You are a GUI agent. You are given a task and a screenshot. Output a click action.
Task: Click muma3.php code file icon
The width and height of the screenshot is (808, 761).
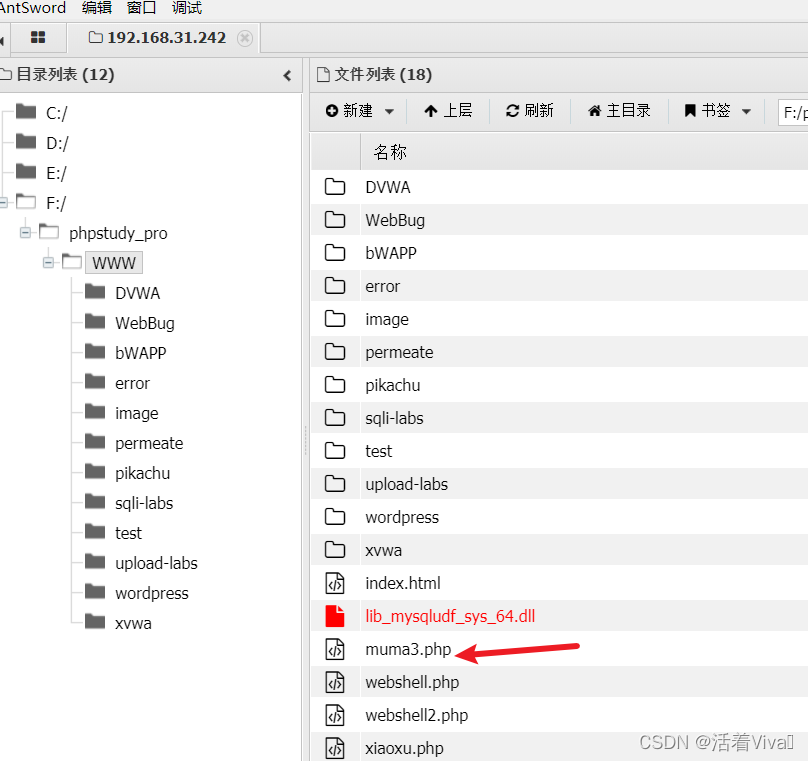(335, 649)
